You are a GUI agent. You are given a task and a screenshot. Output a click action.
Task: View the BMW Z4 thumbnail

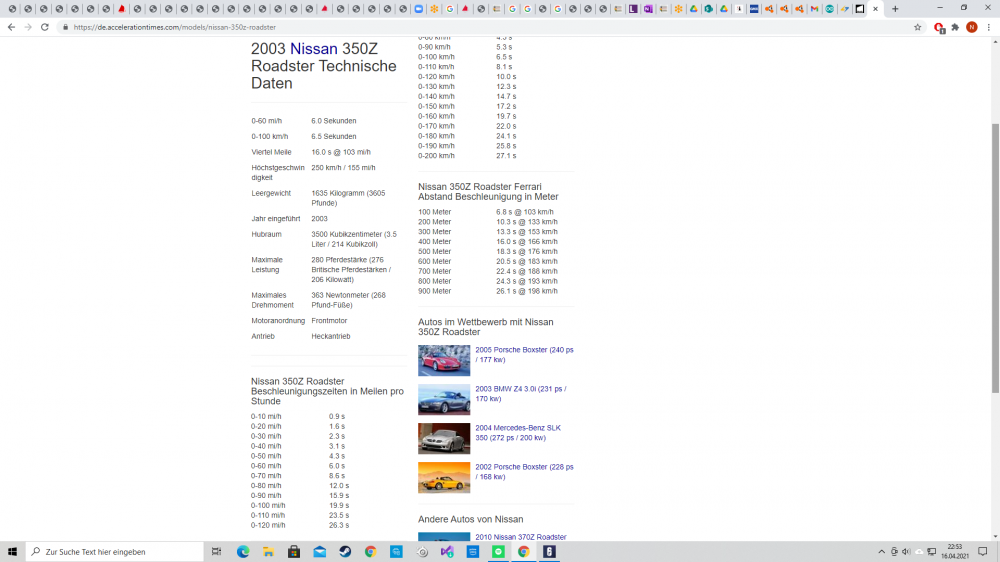[444, 399]
